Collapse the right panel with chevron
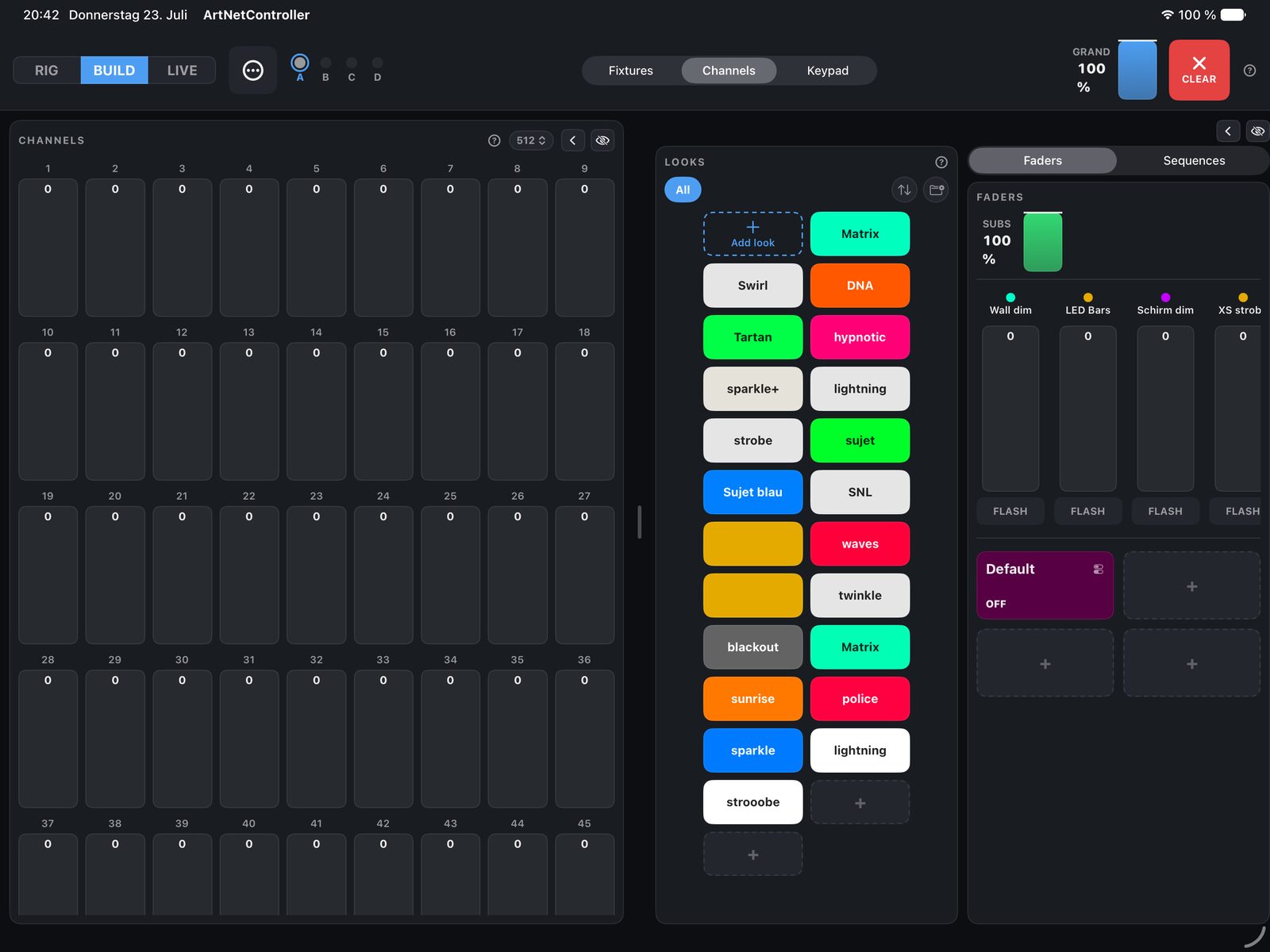Viewport: 1270px width, 952px height. click(1228, 131)
